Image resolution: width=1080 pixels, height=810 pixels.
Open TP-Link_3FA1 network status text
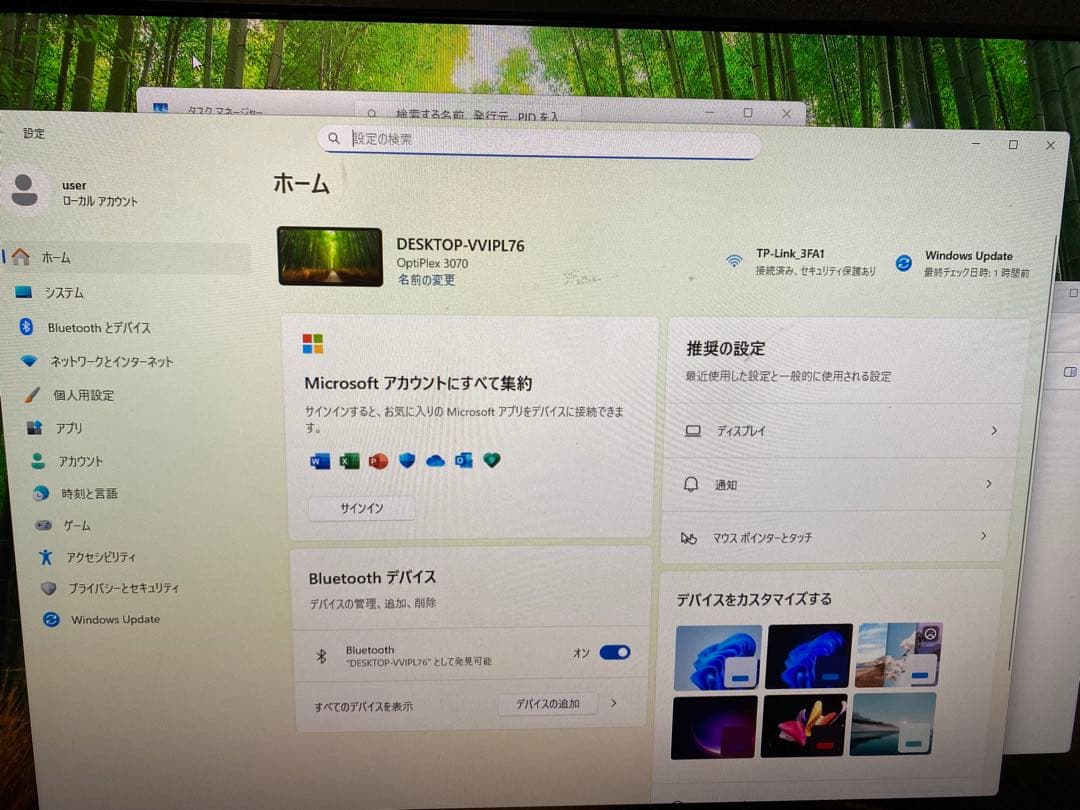click(x=815, y=262)
